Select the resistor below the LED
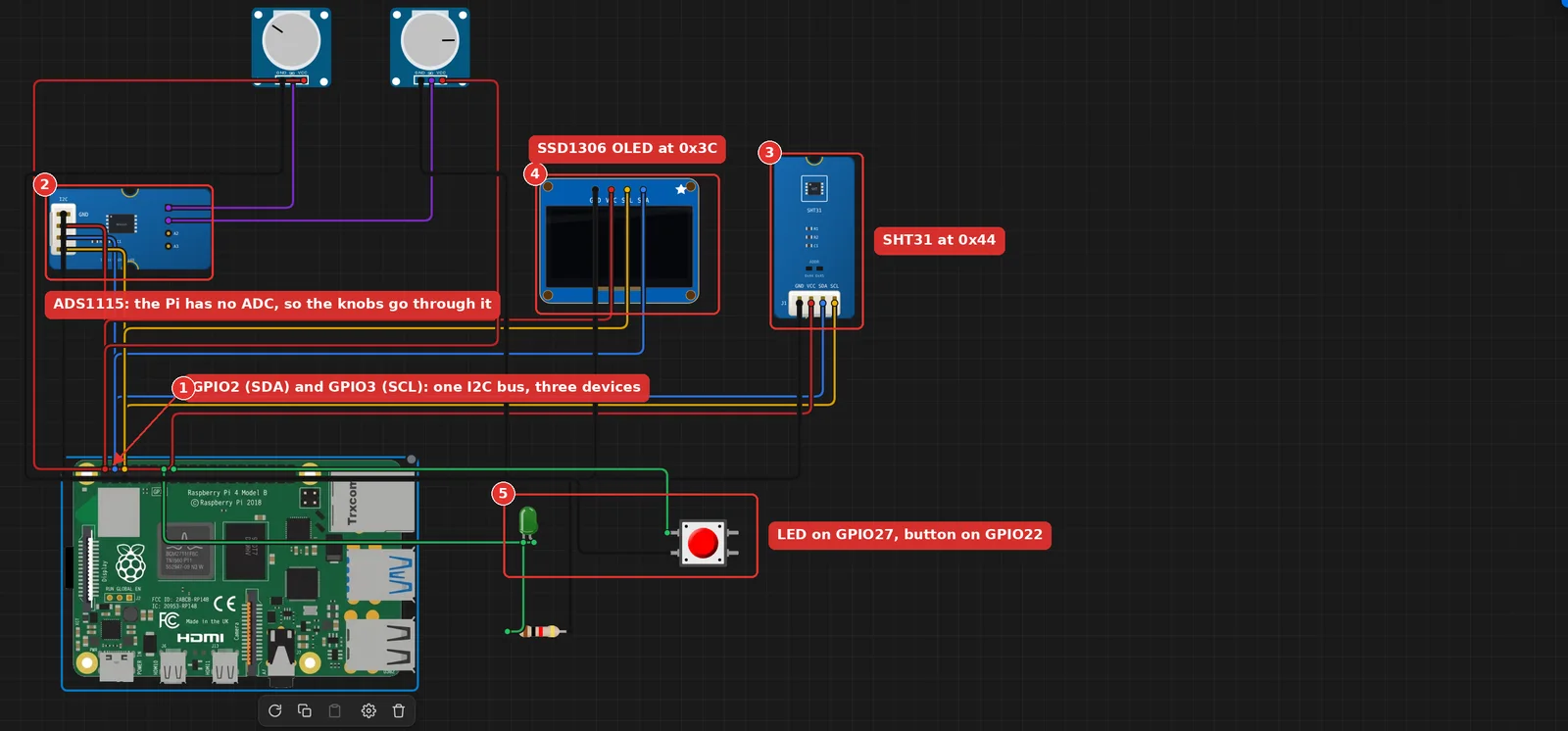The width and height of the screenshot is (1568, 731). [540, 632]
